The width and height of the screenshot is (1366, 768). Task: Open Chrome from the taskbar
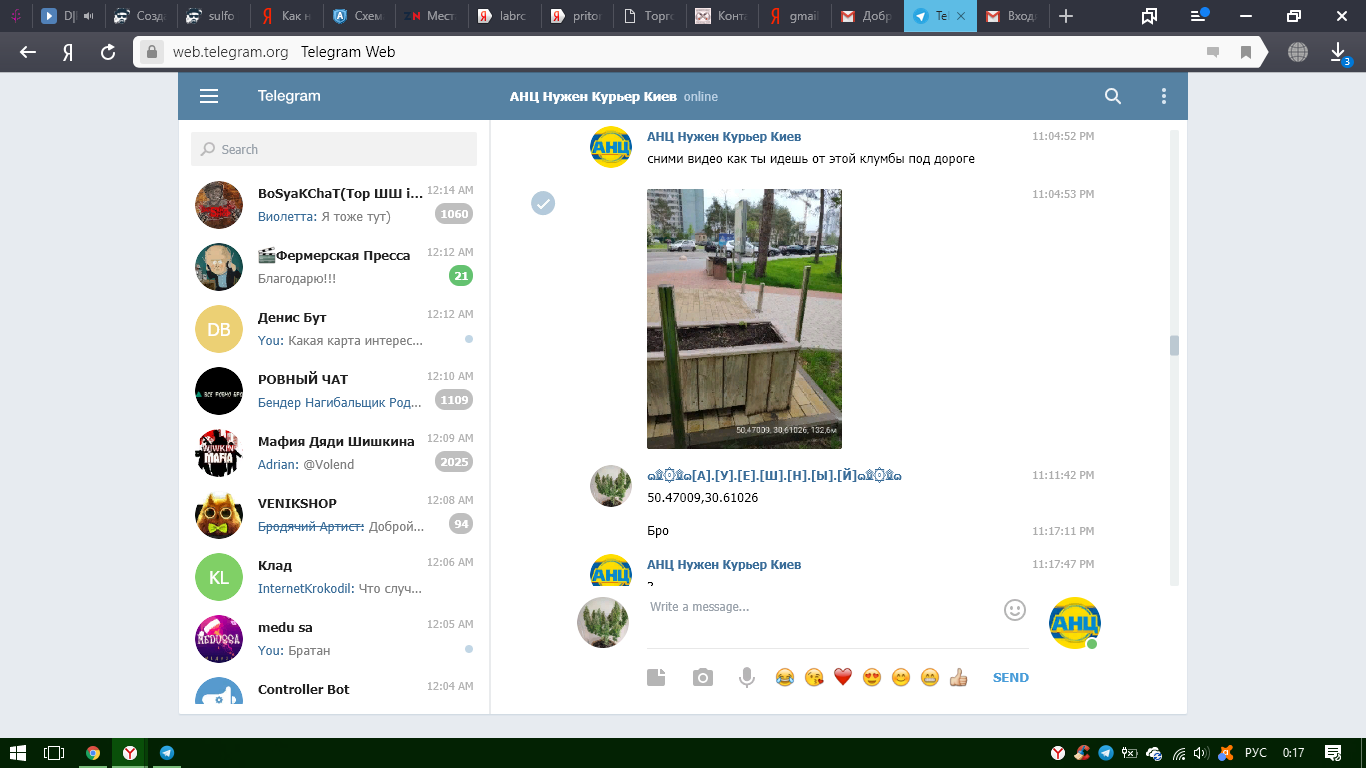pyautogui.click(x=93, y=753)
